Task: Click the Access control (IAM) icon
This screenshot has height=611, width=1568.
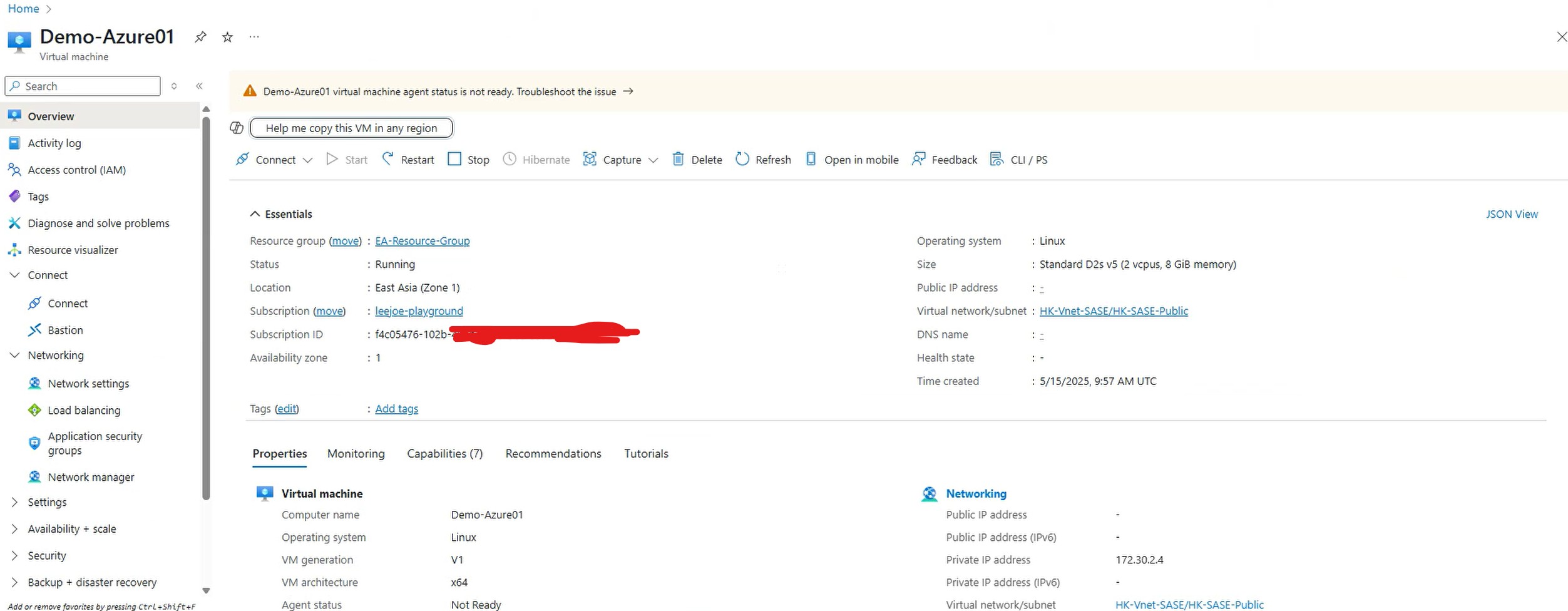Action: point(14,170)
